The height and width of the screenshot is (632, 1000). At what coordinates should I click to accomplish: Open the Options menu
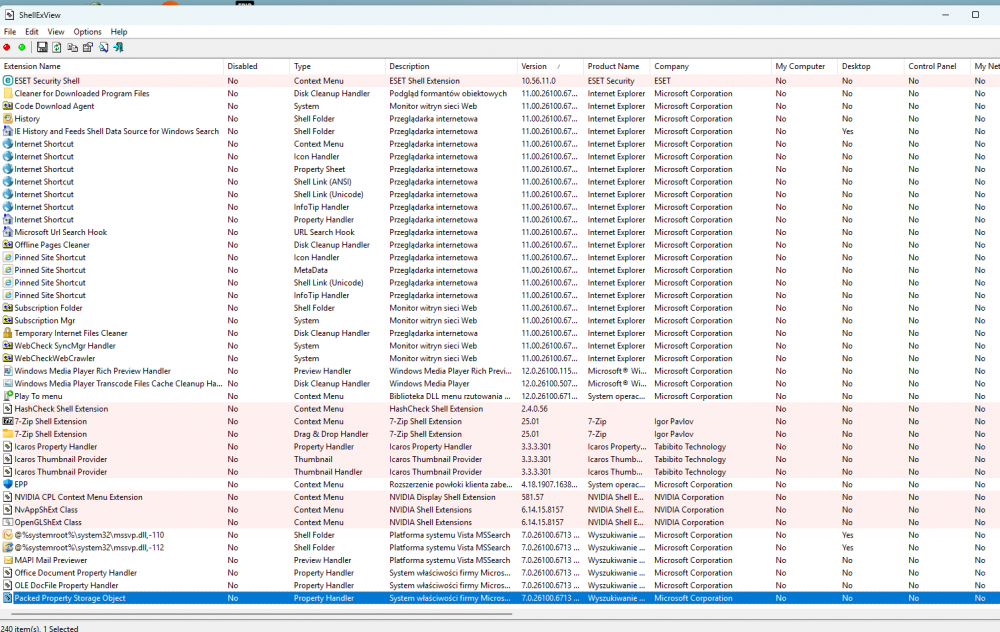click(87, 32)
